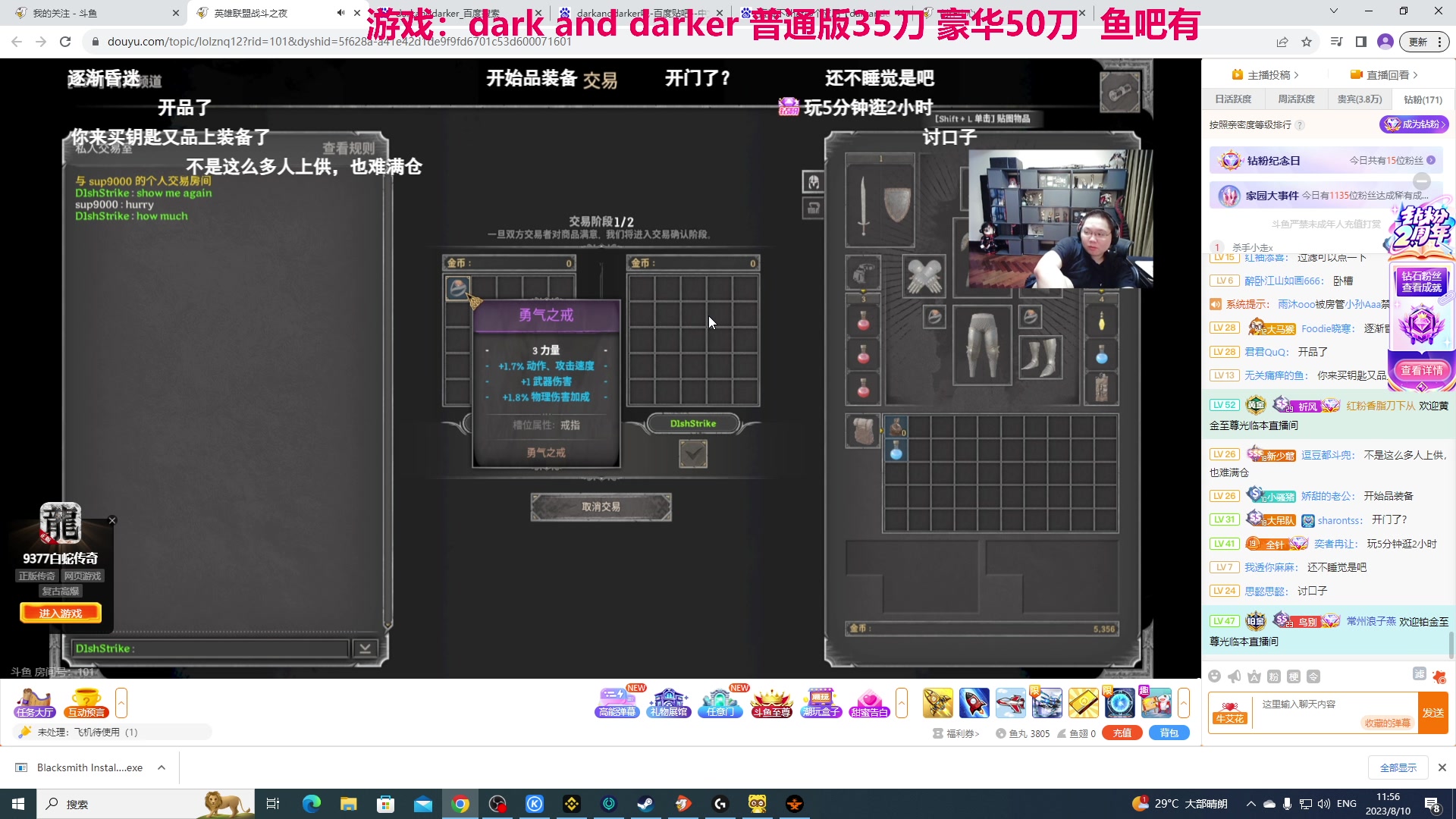The width and height of the screenshot is (1456, 819).
Task: Switch to the 周活跃度 tab
Action: point(1296,99)
